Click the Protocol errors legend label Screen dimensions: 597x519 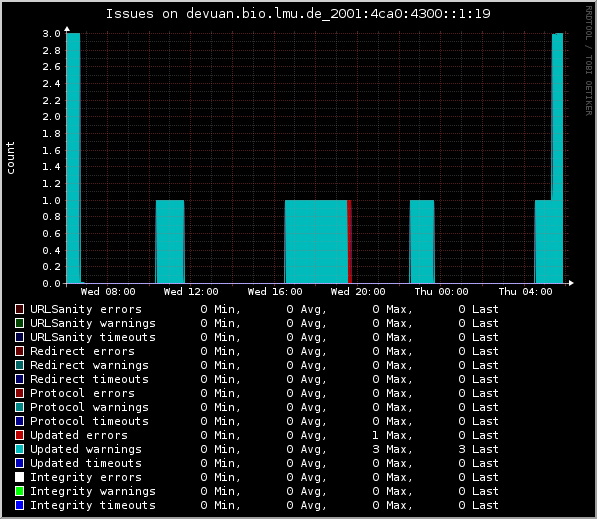point(82,393)
